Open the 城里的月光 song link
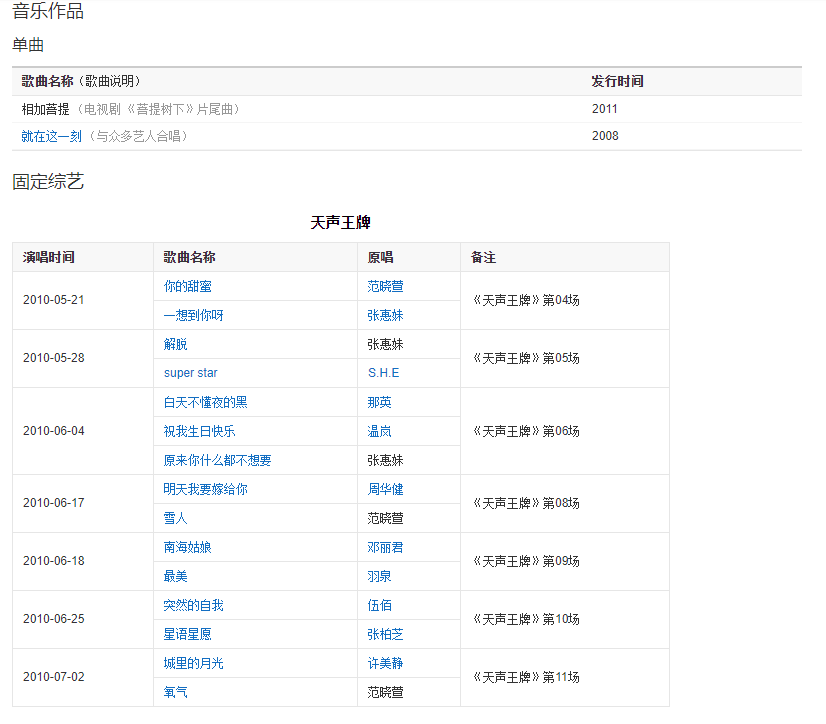 click(193, 664)
